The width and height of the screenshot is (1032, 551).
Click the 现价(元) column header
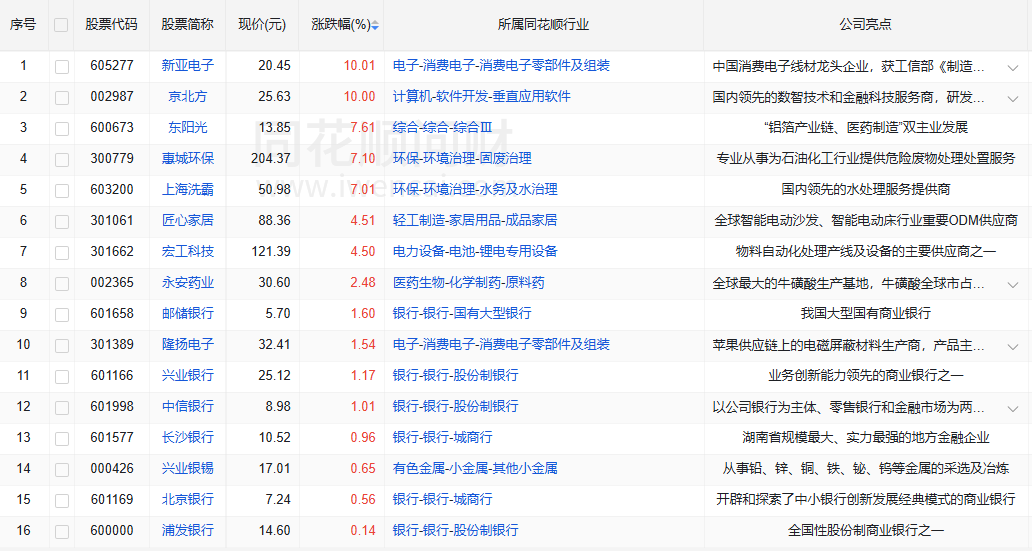[262, 24]
